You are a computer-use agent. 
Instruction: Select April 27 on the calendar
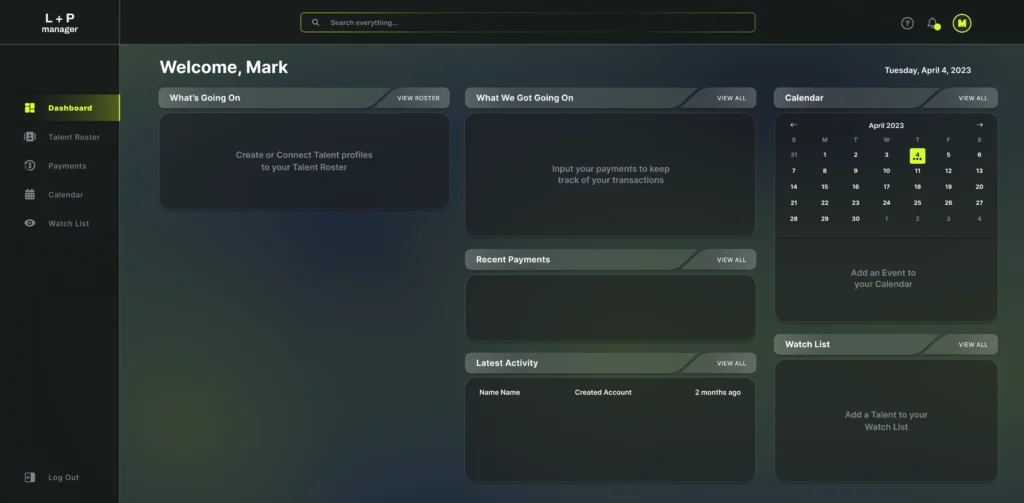979,203
